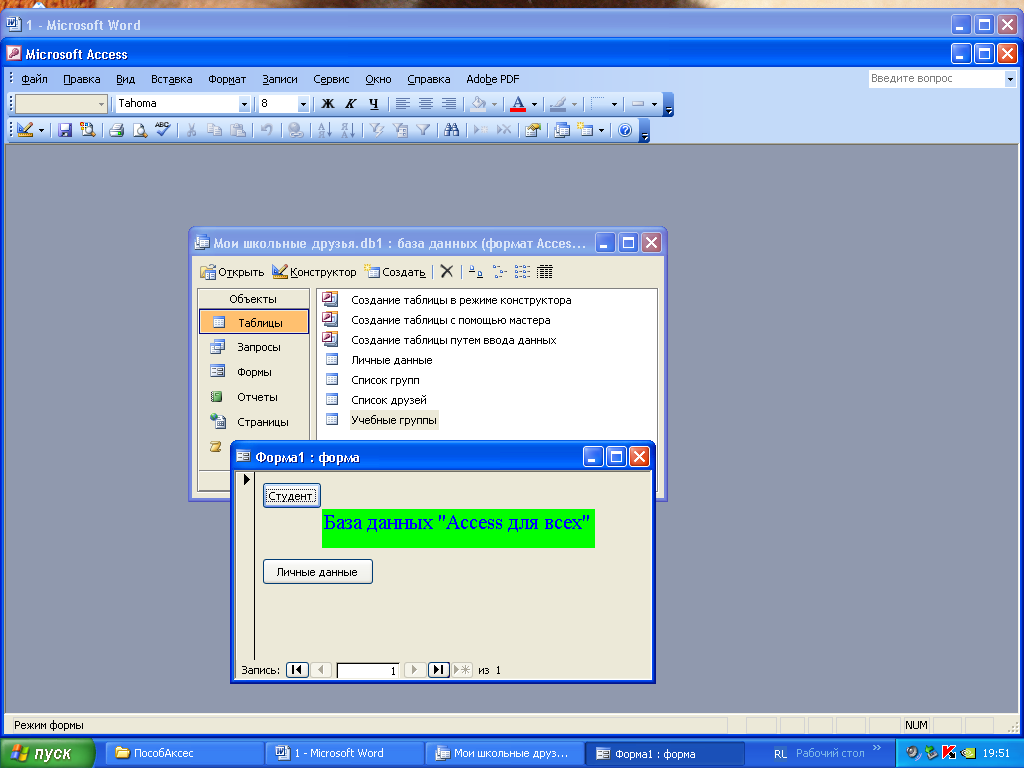Align text right in toolbar
The width and height of the screenshot is (1024, 768).
tap(449, 103)
